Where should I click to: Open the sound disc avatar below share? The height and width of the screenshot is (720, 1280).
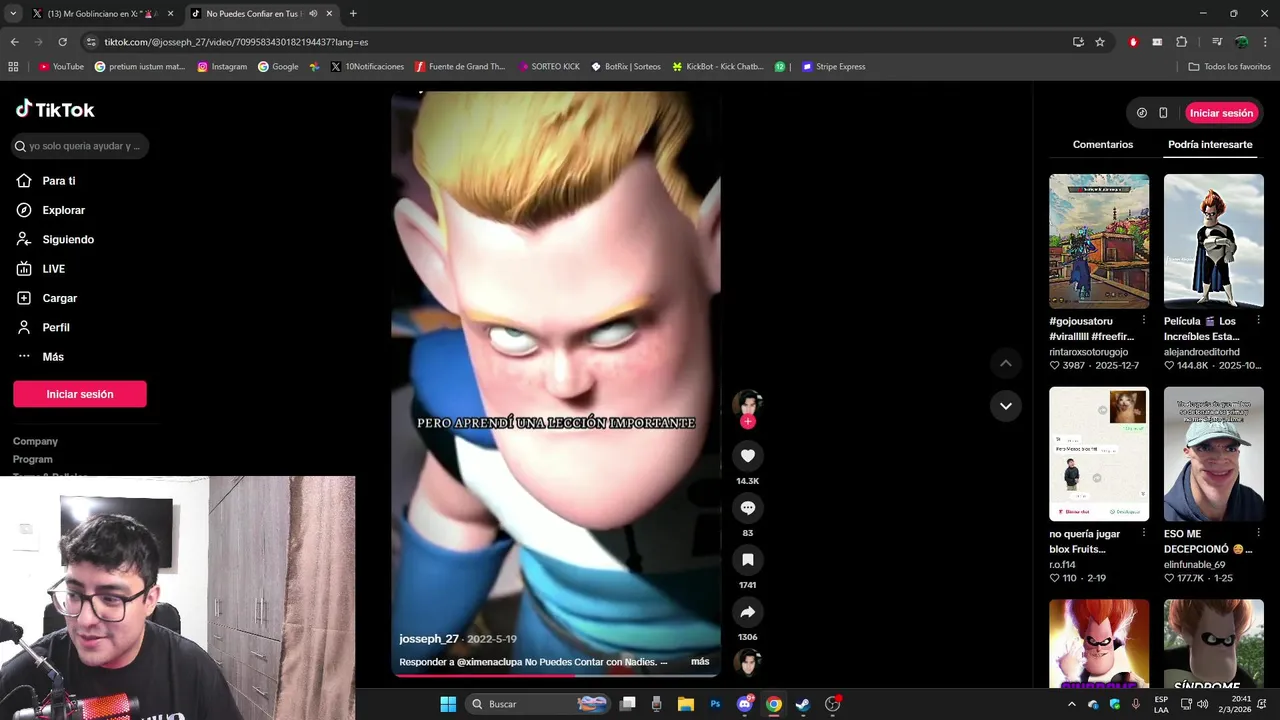747,662
